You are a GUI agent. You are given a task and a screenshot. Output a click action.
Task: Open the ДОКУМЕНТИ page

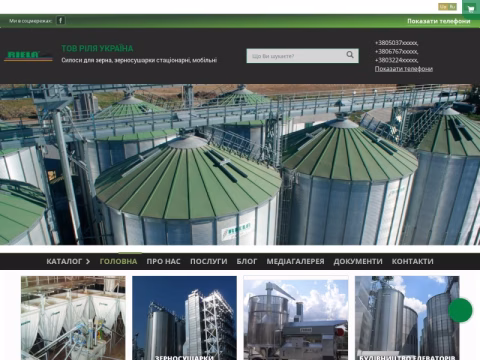tap(358, 261)
